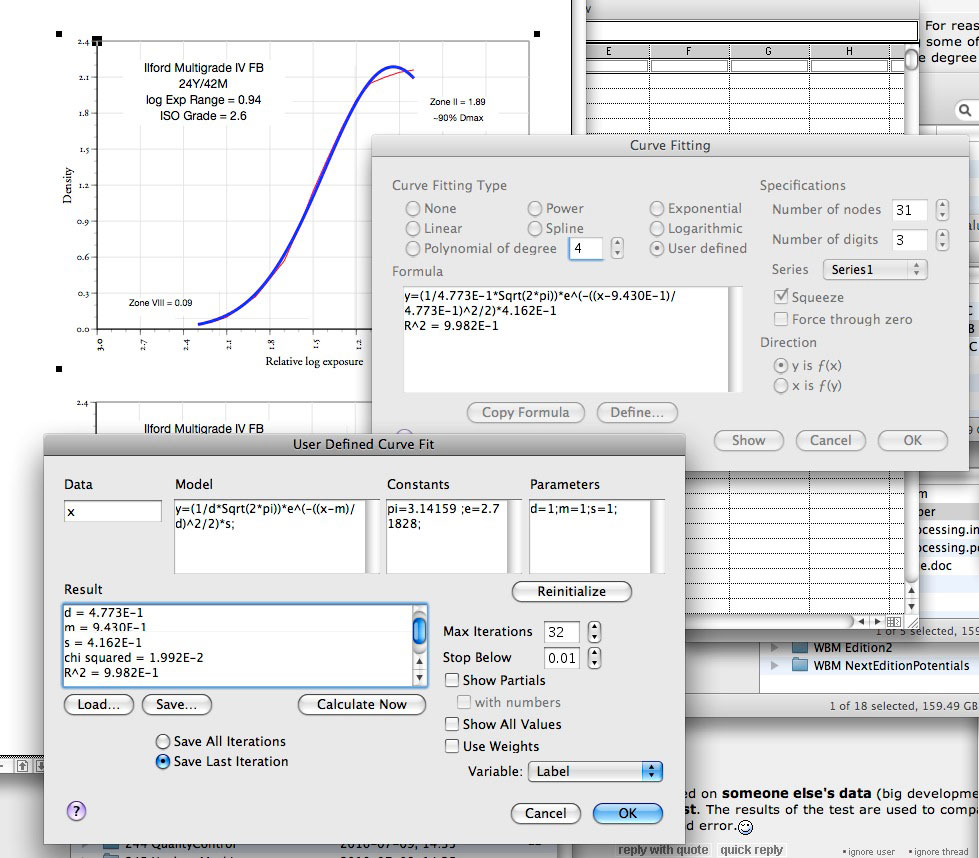The image size is (979, 858).
Task: Select the None curve fitting type
Action: (x=413, y=208)
